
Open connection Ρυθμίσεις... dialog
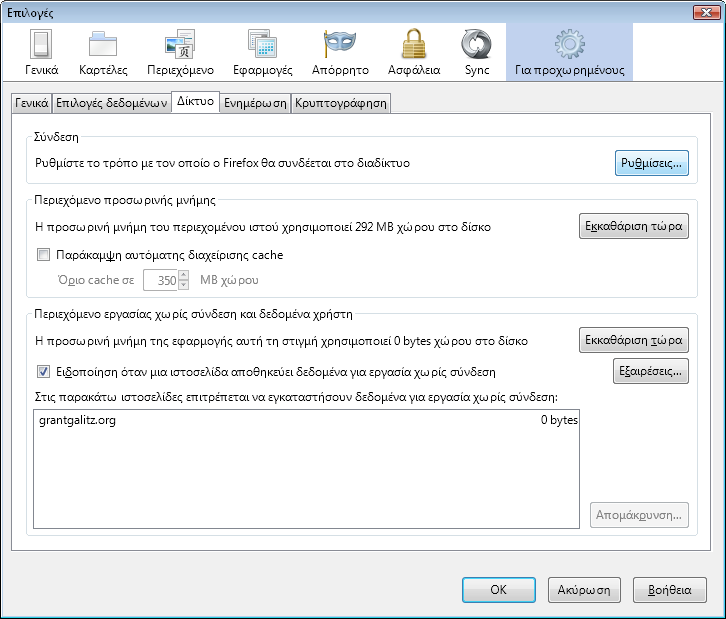tap(651, 163)
